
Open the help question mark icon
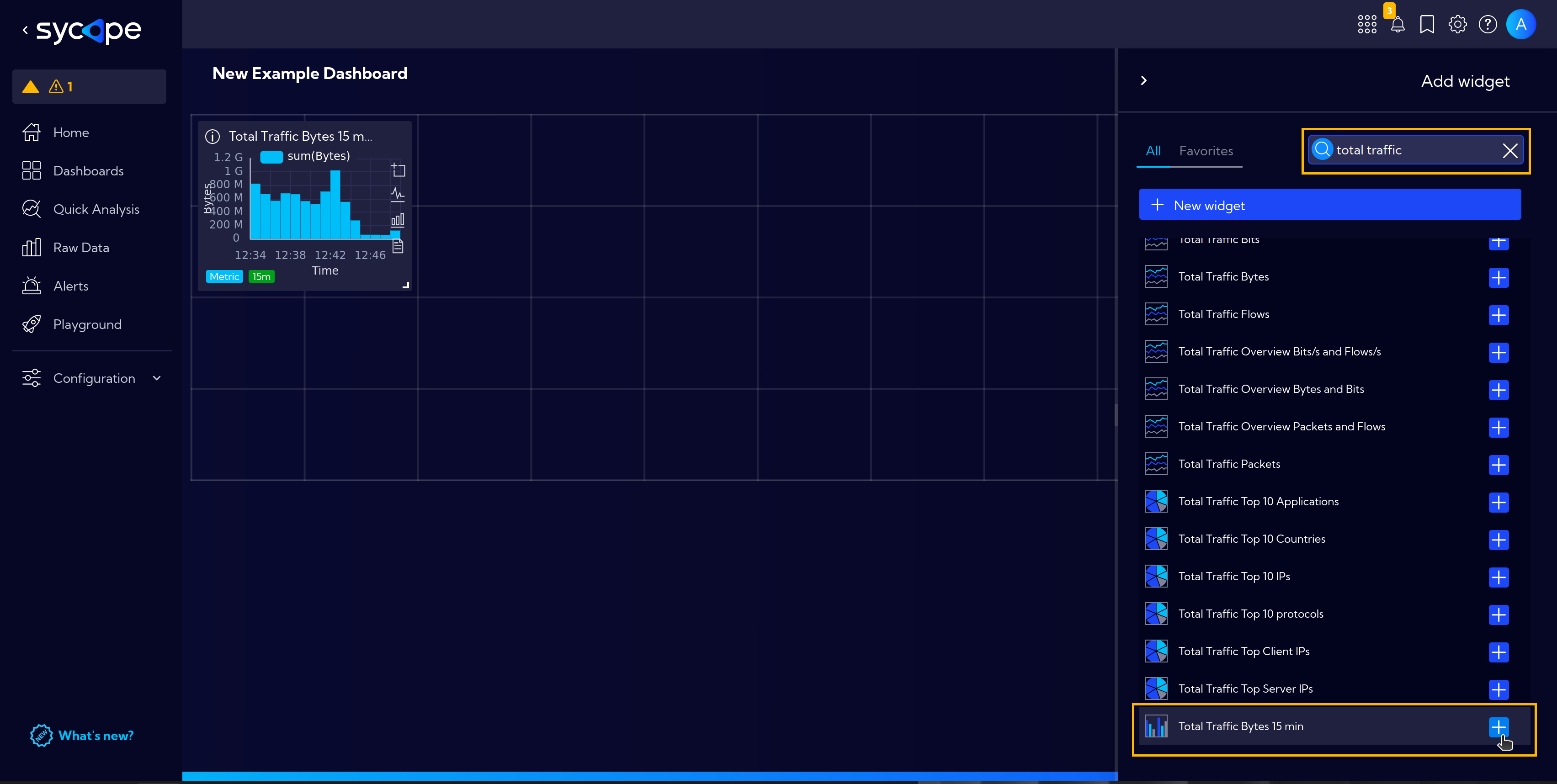(x=1488, y=24)
